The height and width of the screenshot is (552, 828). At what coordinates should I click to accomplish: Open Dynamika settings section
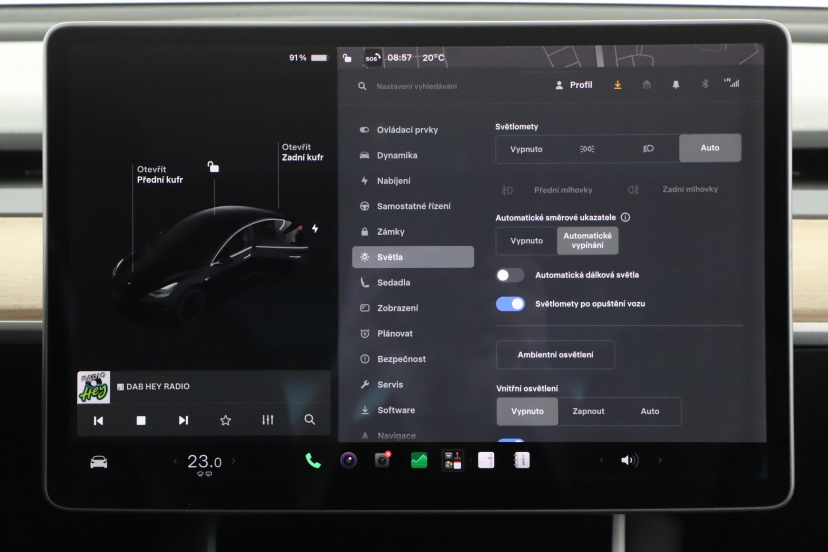[x=413, y=155]
